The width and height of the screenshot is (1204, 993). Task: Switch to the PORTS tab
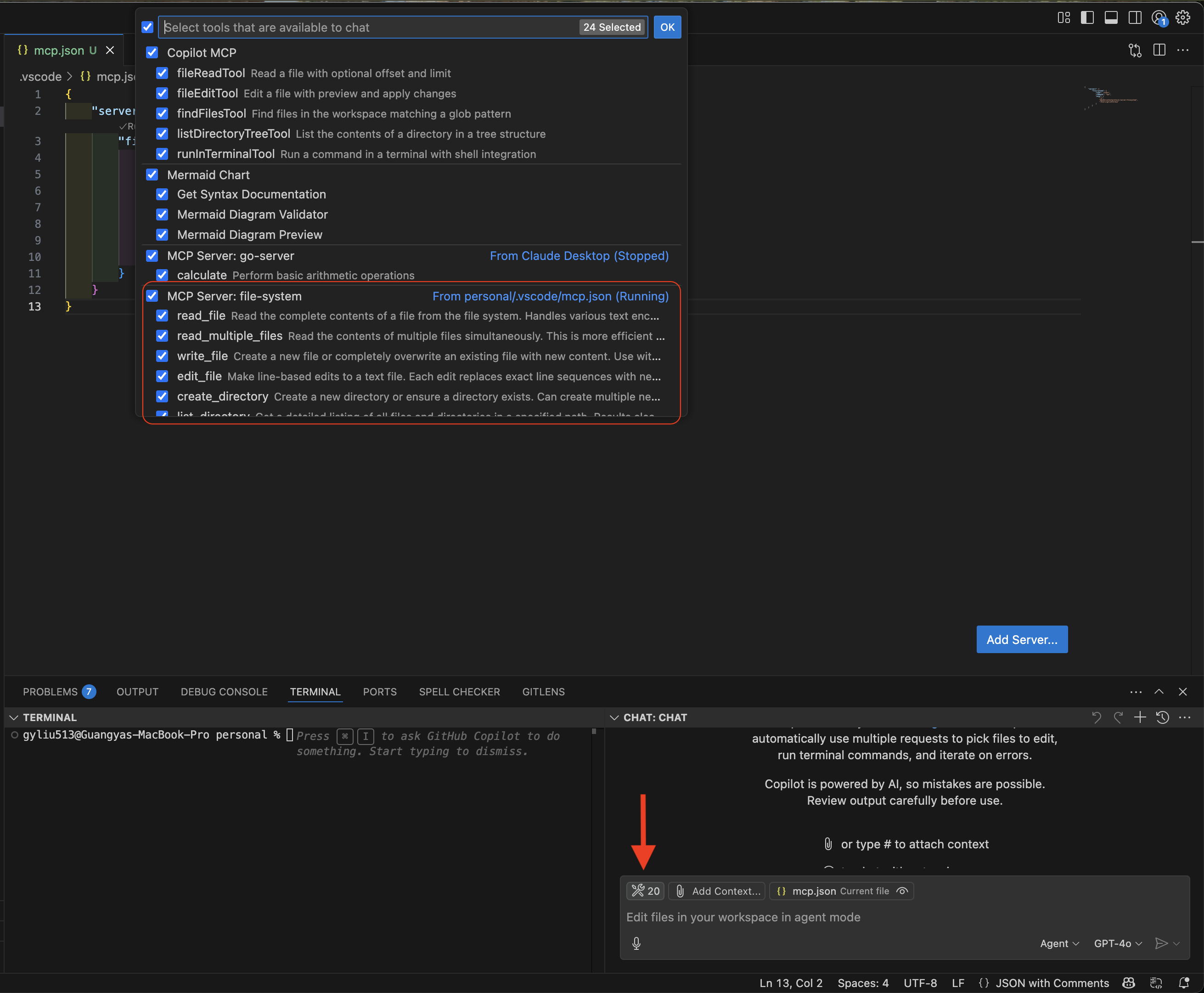(x=380, y=692)
